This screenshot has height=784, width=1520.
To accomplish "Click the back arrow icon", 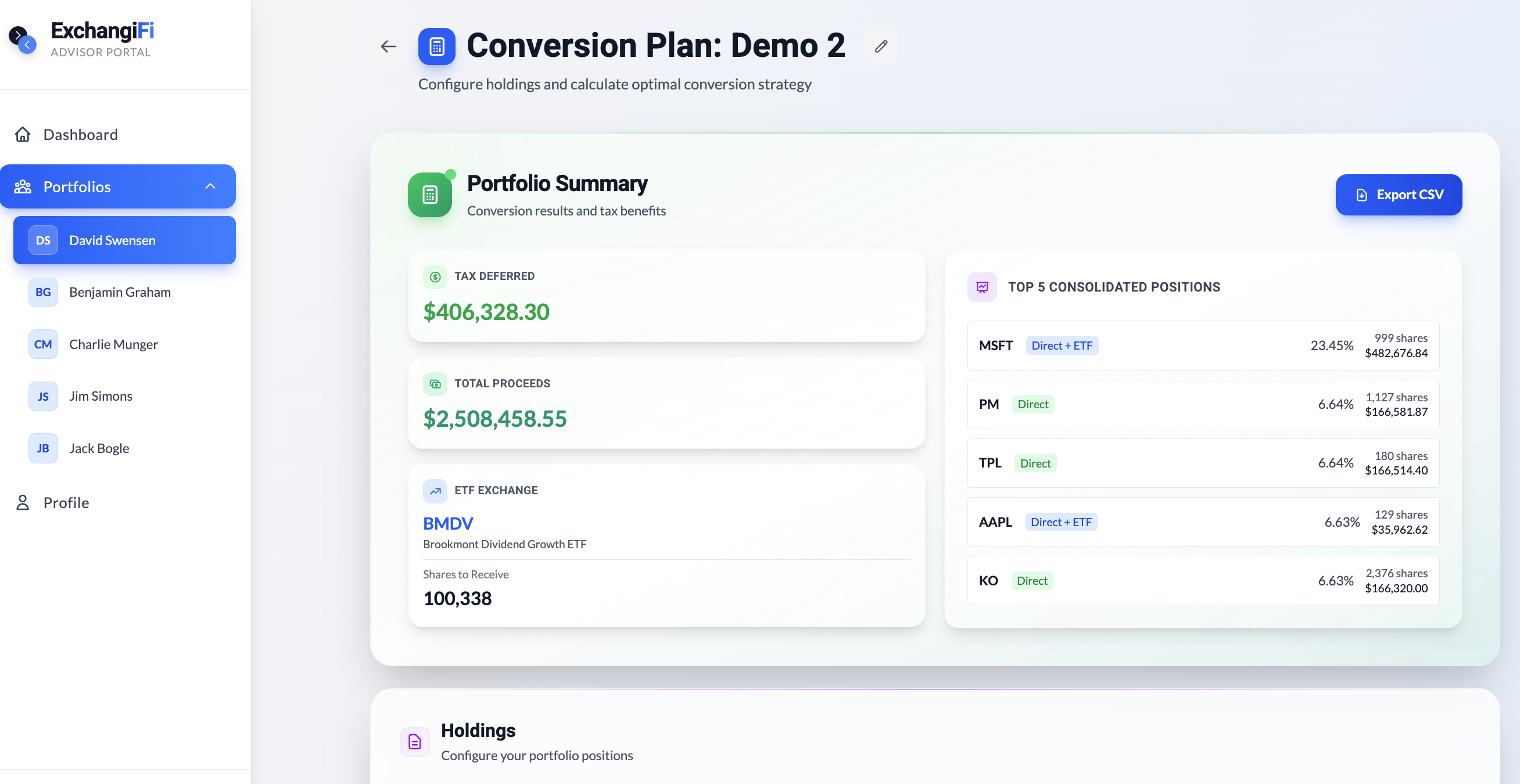I will [388, 46].
